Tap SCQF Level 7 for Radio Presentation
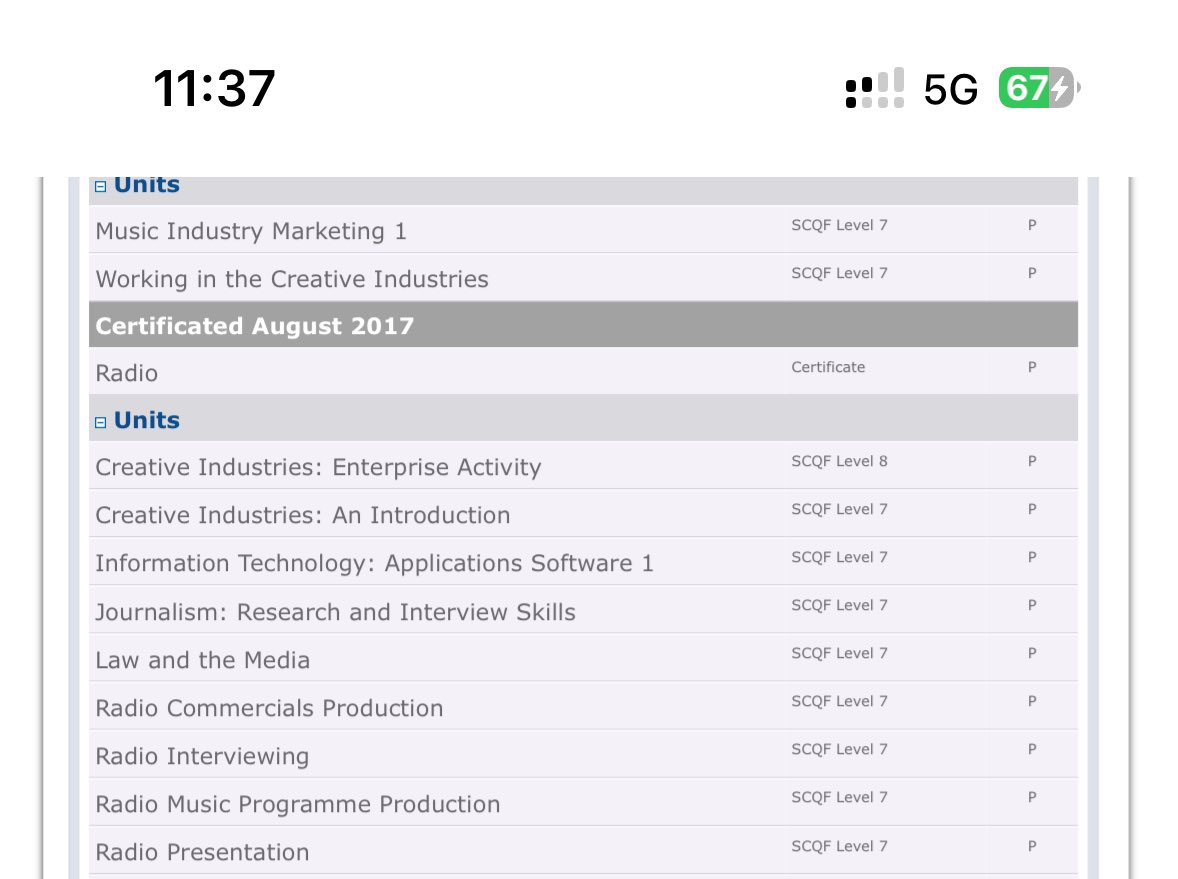The image size is (1178, 879). click(x=839, y=846)
